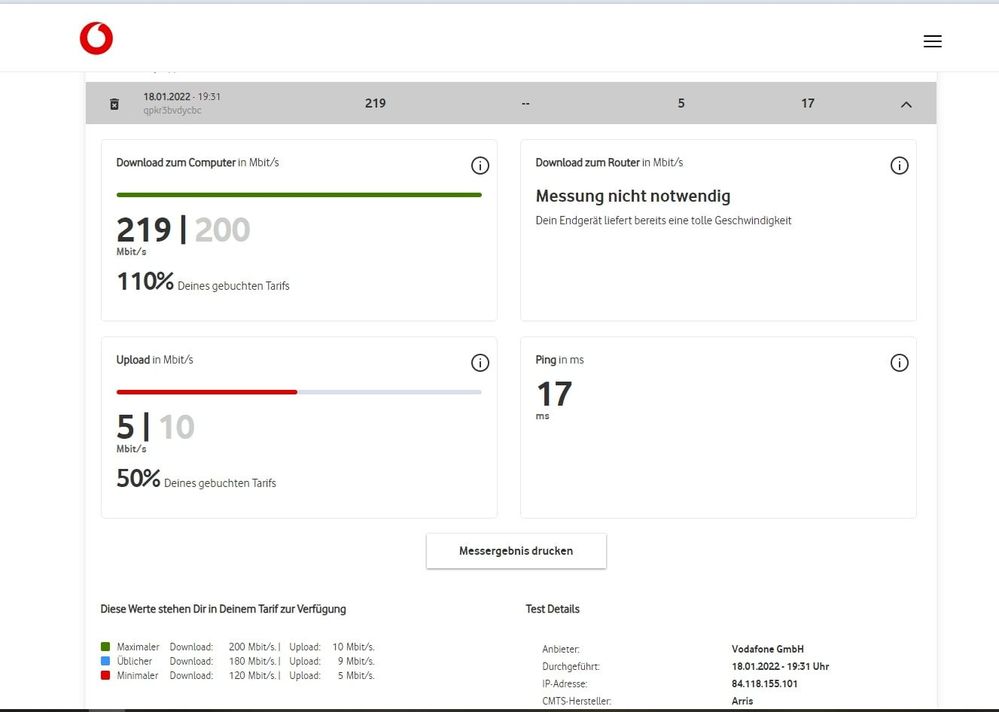Click the test ID qpkr5bvdycbc
Screen dimensions: 999x712
[172, 111]
